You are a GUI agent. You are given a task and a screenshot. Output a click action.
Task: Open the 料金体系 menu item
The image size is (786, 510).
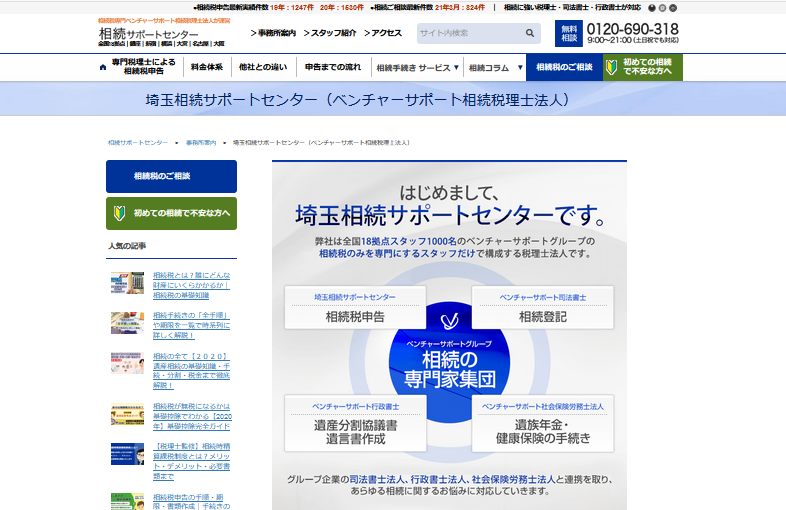[x=207, y=67]
